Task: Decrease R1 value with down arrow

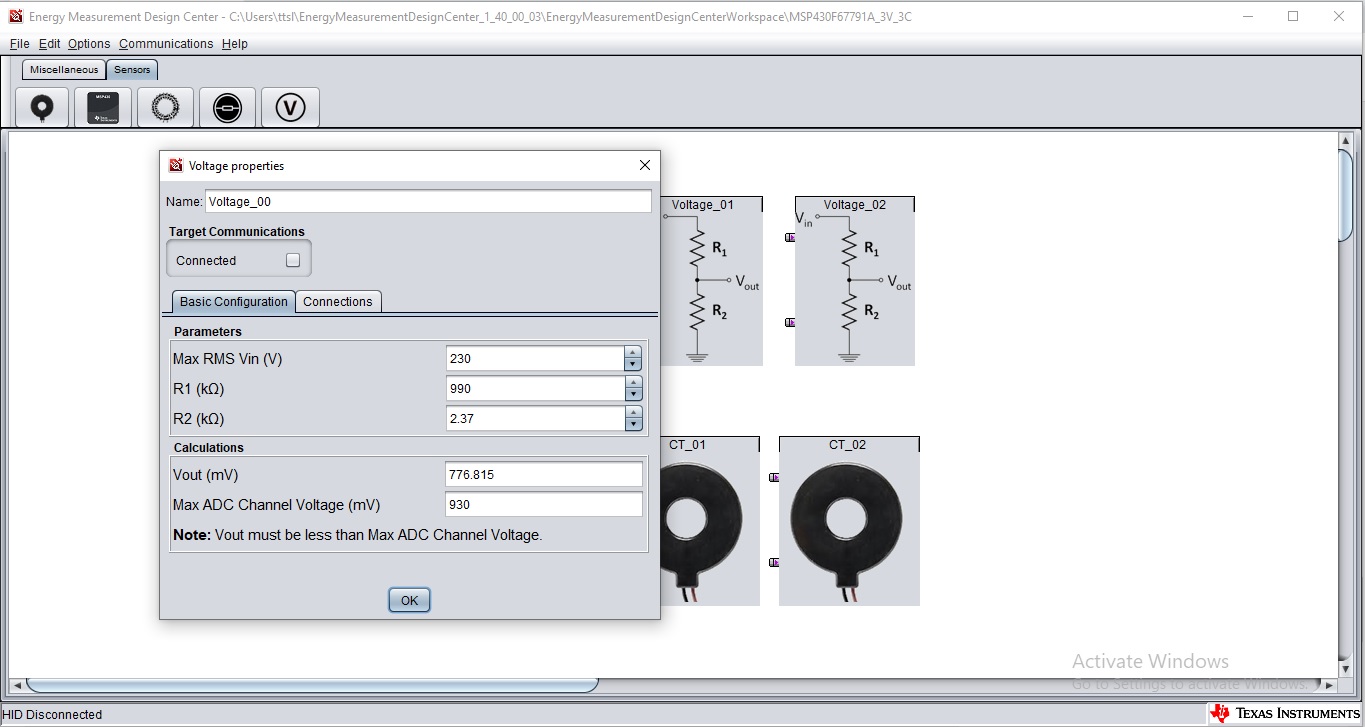Action: (x=633, y=394)
